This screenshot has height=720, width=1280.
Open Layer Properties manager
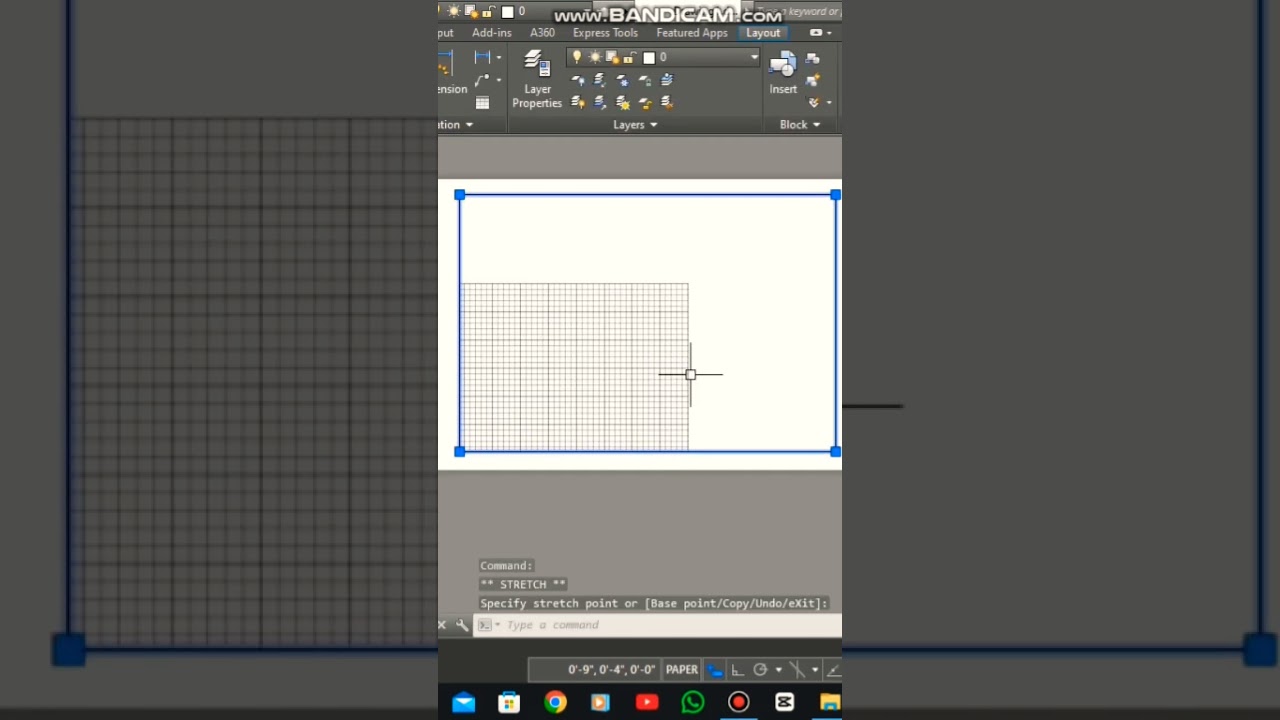(537, 78)
